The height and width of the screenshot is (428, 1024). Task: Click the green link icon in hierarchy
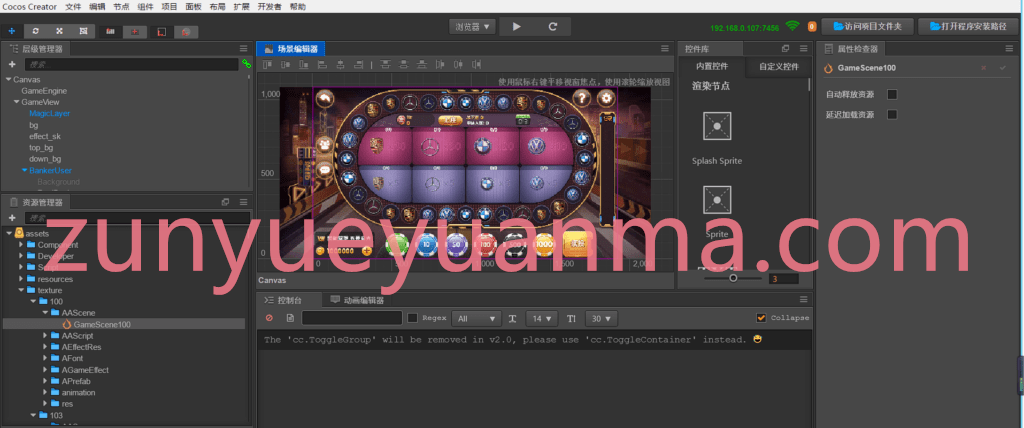coord(246,64)
